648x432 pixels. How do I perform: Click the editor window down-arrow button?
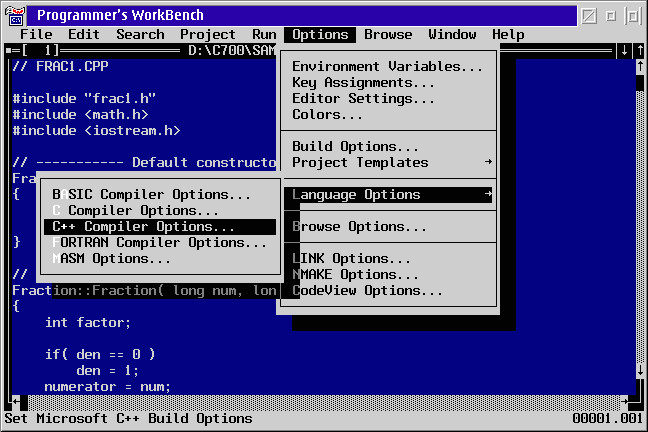point(624,51)
